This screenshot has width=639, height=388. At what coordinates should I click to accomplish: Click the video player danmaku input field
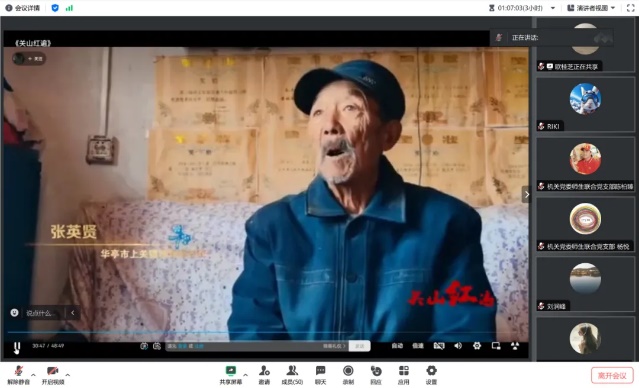pyautogui.click(x=256, y=346)
